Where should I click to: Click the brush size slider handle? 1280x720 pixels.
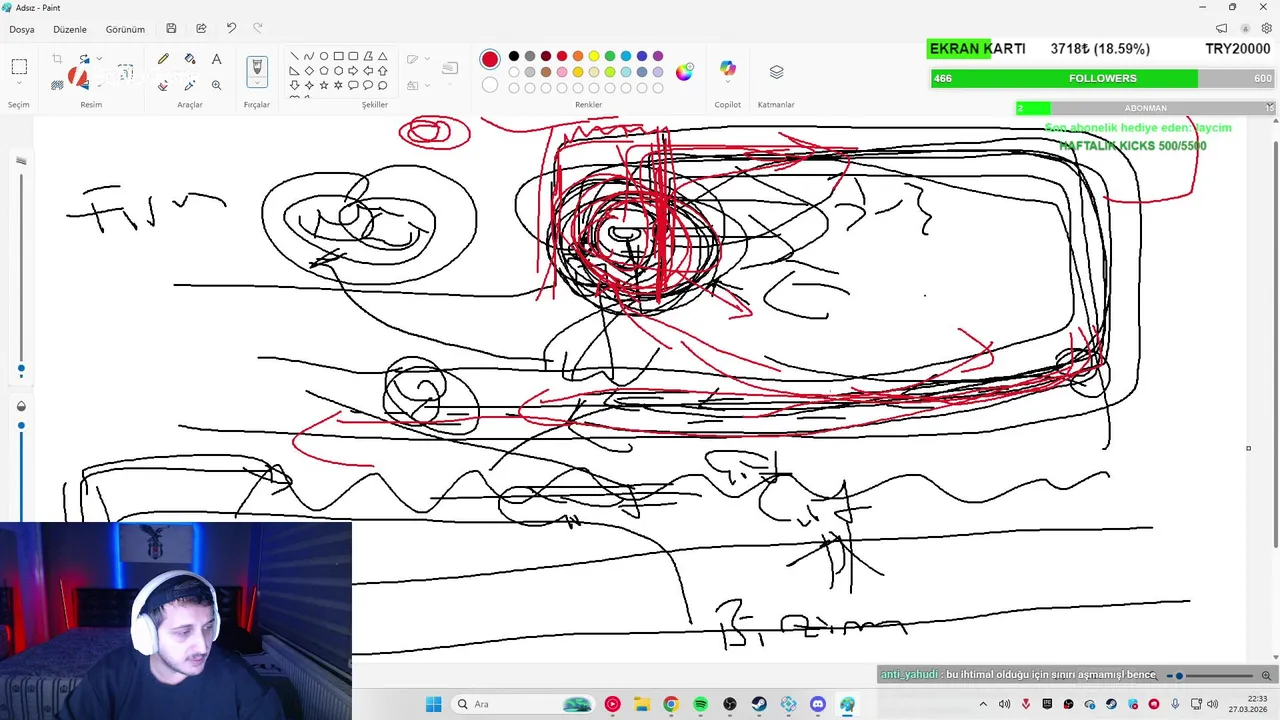[21, 369]
